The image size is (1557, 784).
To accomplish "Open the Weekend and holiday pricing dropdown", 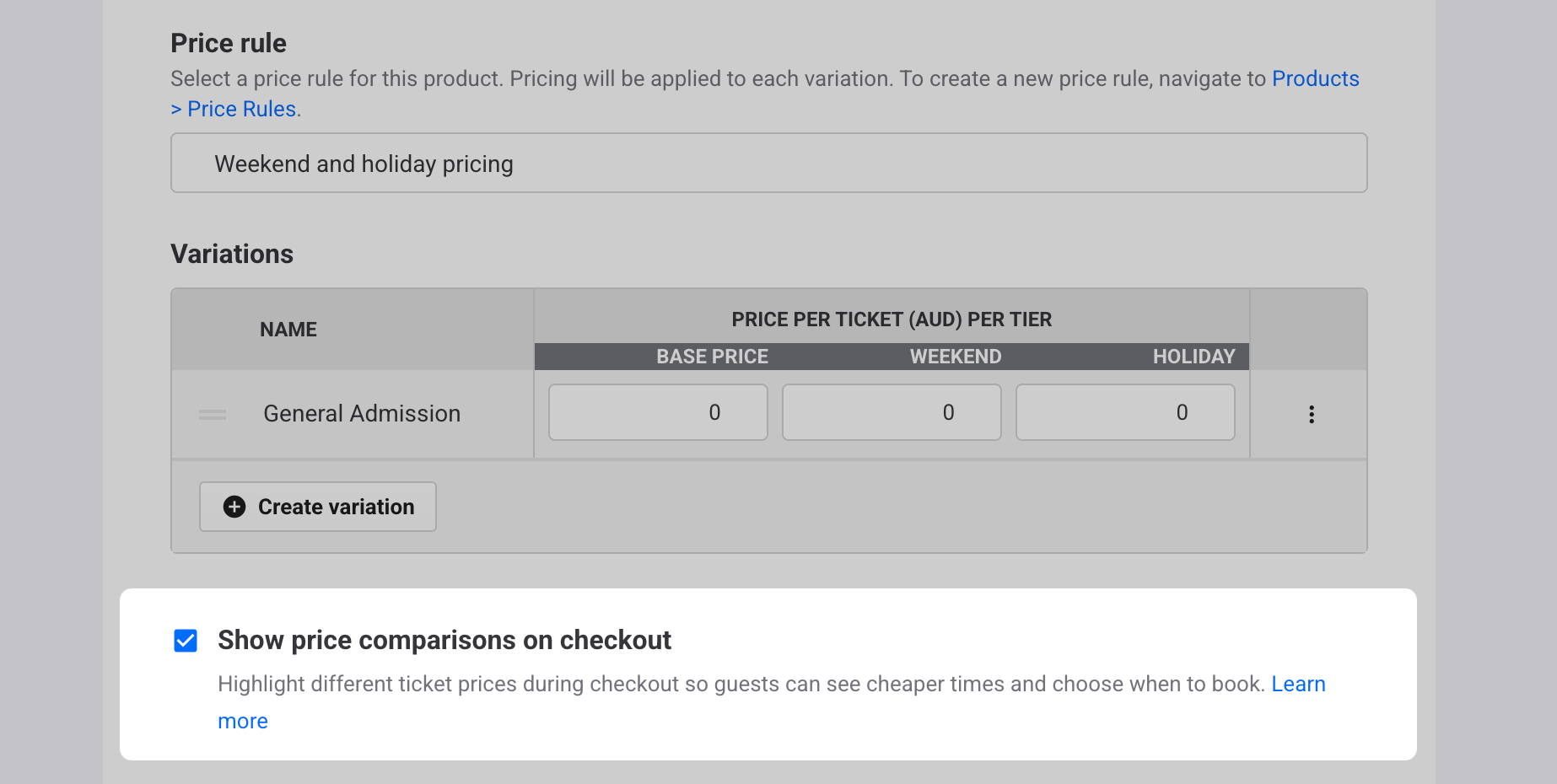I will 768,163.
